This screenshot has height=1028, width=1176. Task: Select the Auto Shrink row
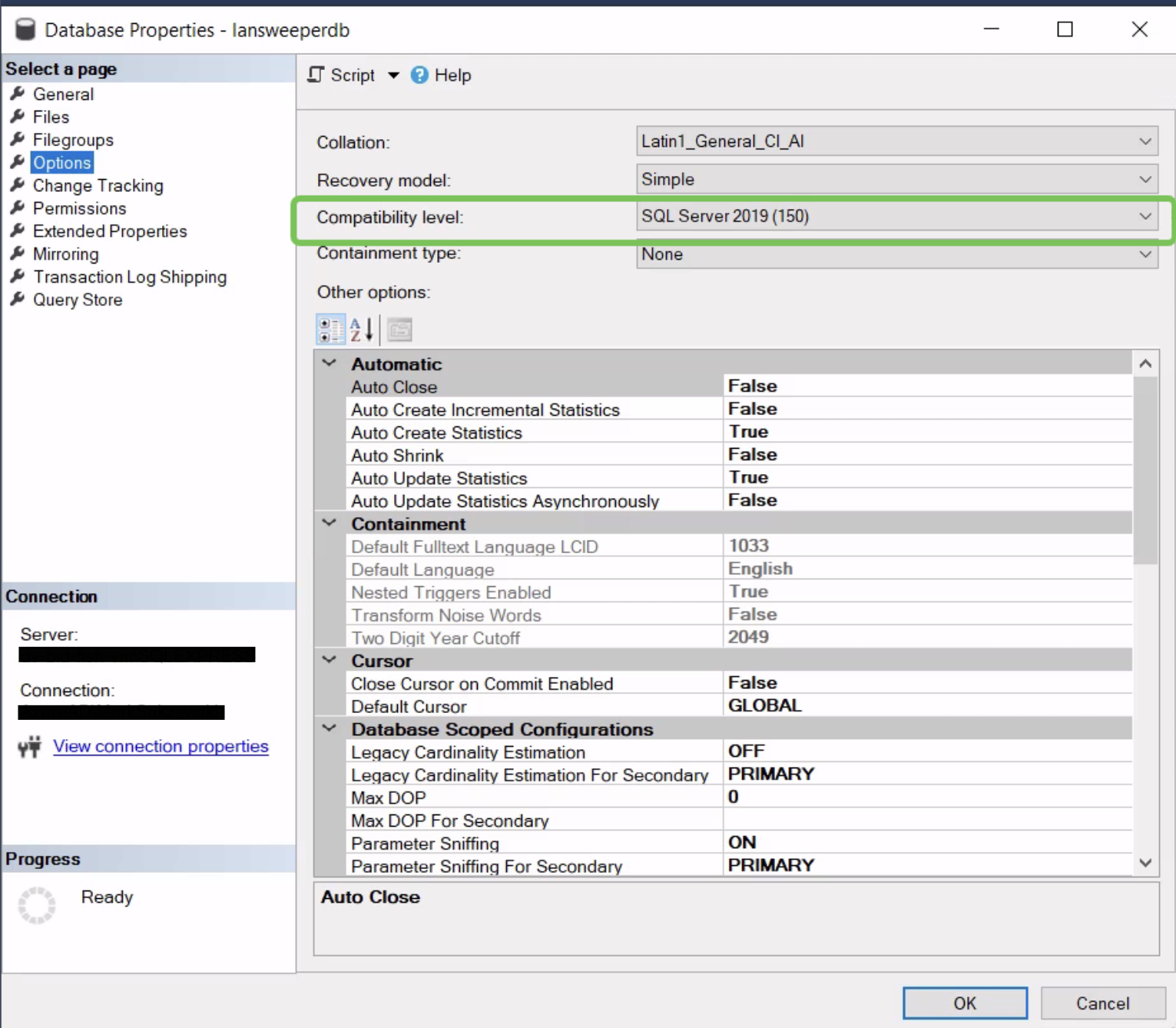(740, 455)
